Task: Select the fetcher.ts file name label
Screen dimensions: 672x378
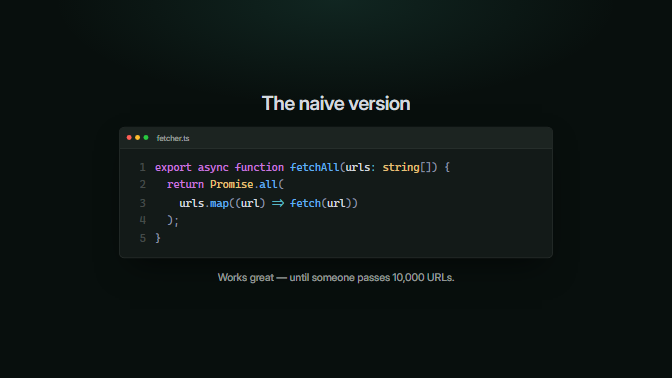Action: point(173,138)
